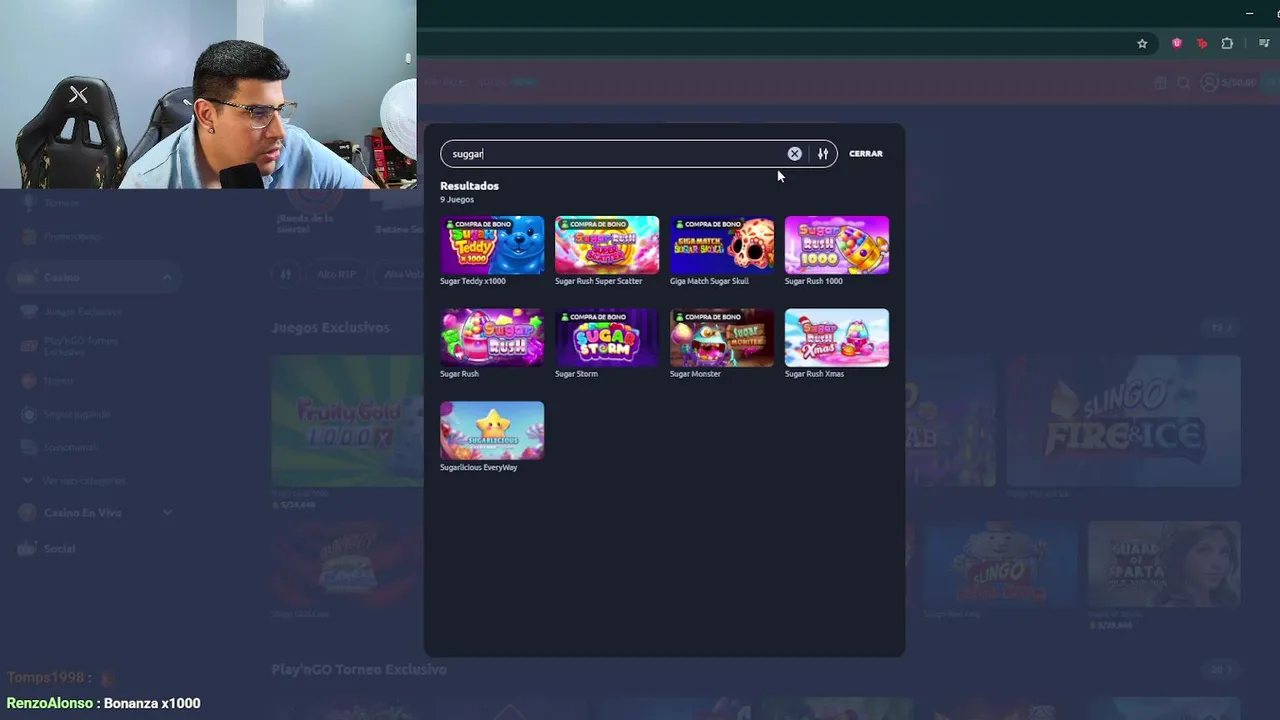Launch the Sugar Rush Xmas game tile
Image resolution: width=1280 pixels, height=720 pixels.
click(x=837, y=338)
